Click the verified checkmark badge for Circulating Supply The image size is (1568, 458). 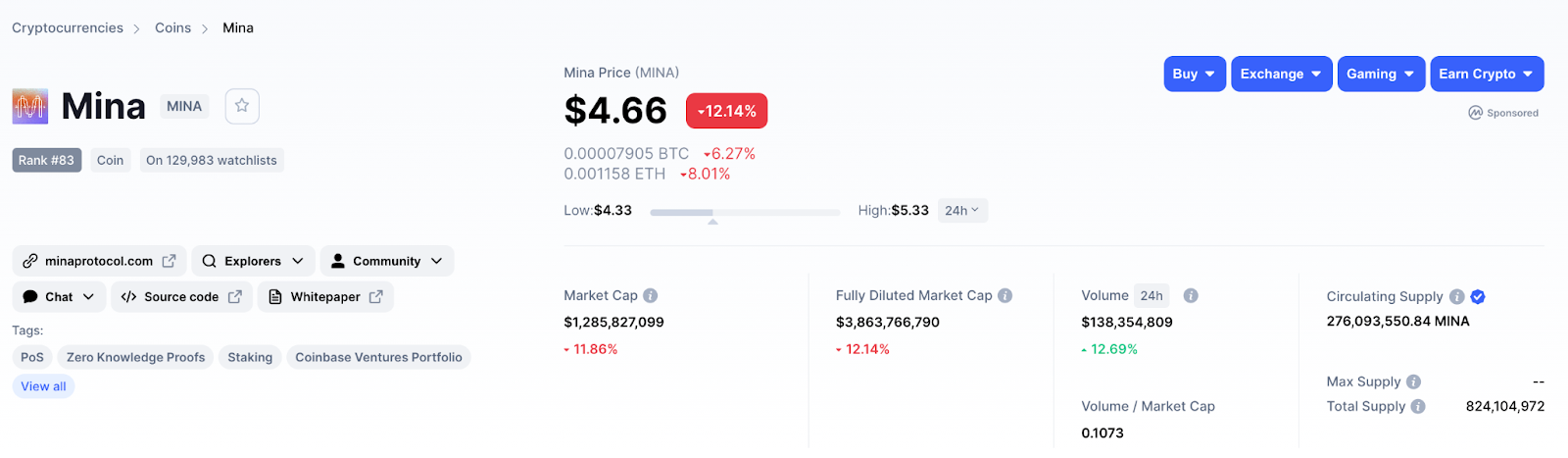1478,296
